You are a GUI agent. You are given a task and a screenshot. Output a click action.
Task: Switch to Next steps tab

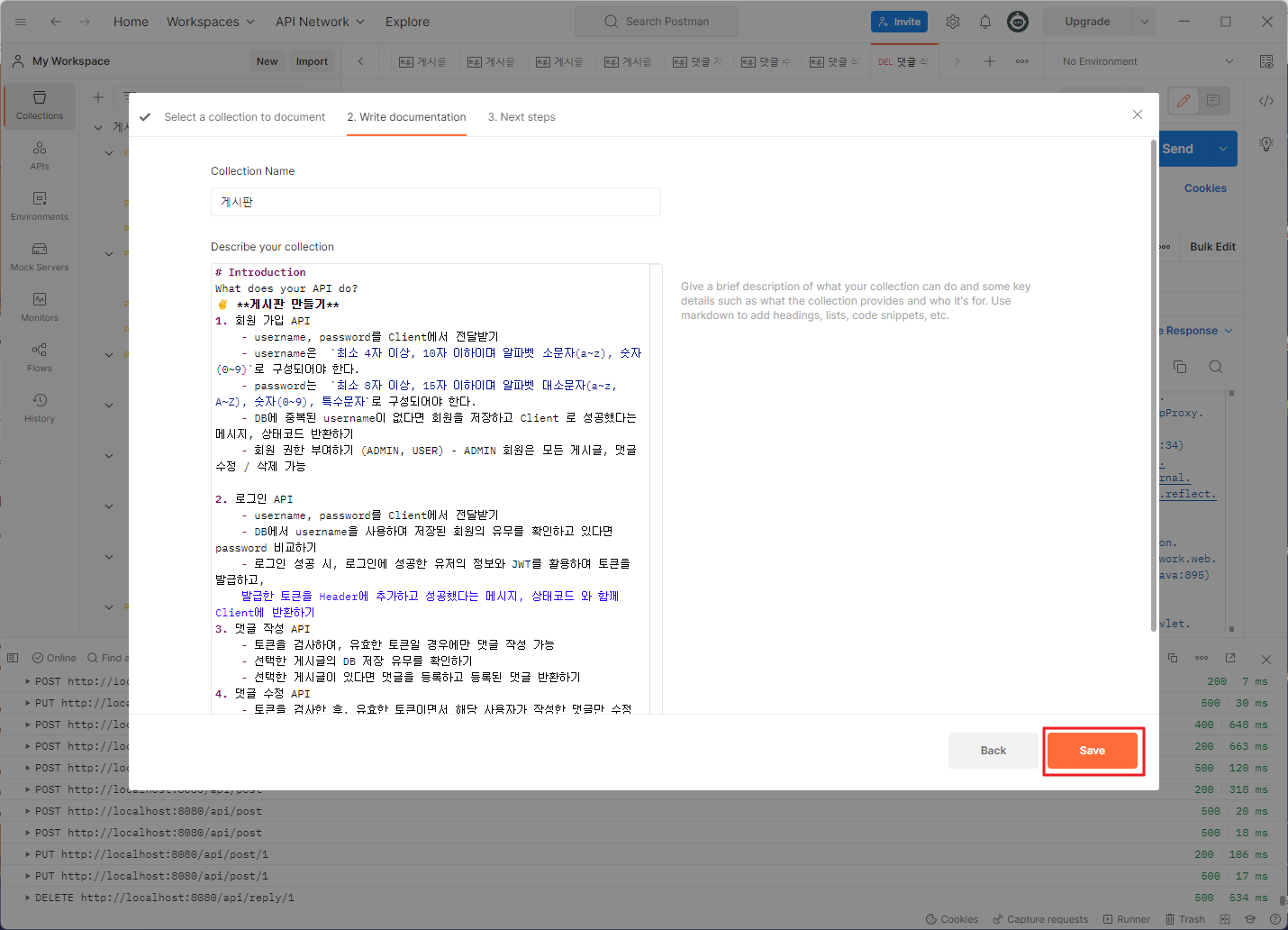(x=522, y=117)
